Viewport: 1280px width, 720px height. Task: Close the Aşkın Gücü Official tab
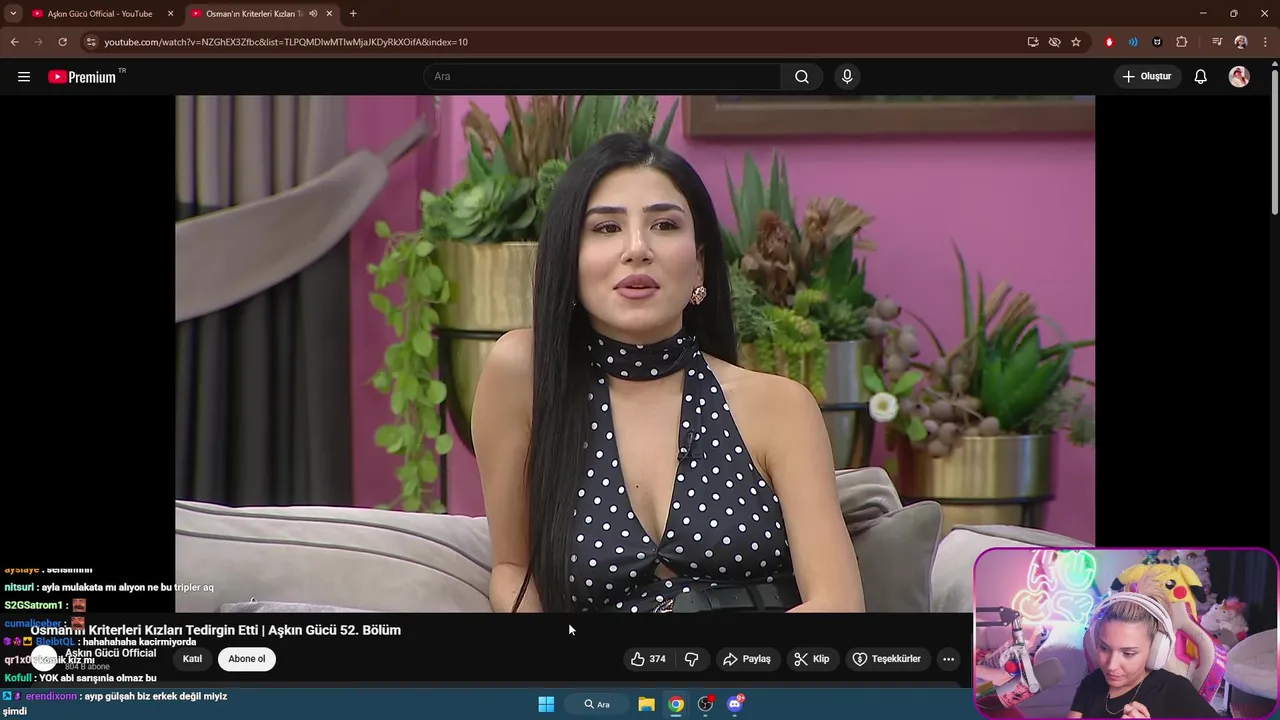[x=170, y=14]
